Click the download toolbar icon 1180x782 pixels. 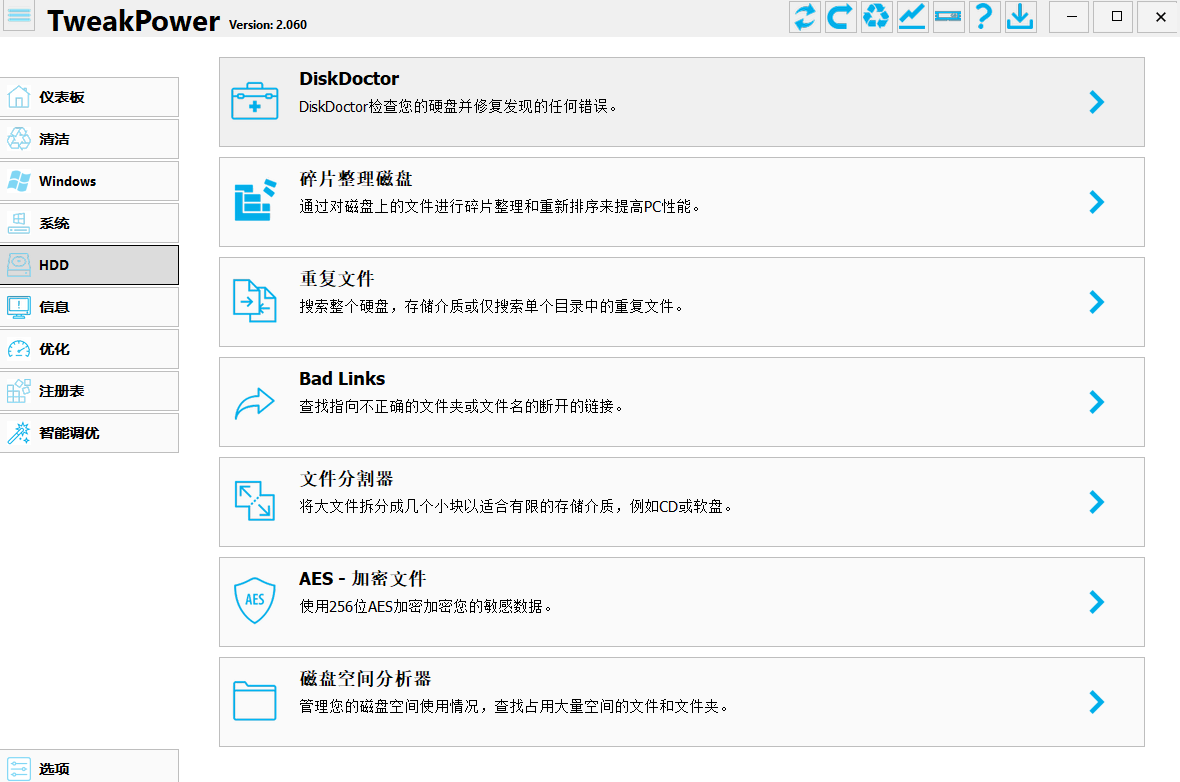pyautogui.click(x=1020, y=17)
